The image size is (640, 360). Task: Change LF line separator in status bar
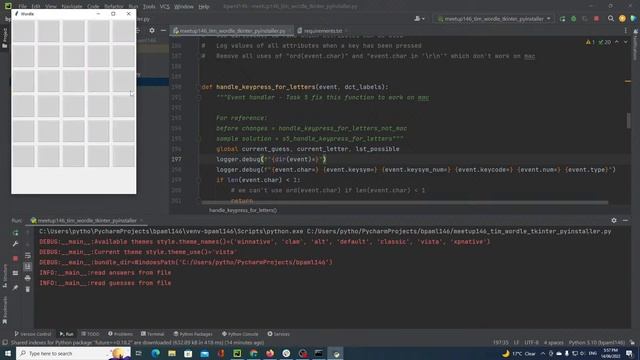tap(516, 342)
